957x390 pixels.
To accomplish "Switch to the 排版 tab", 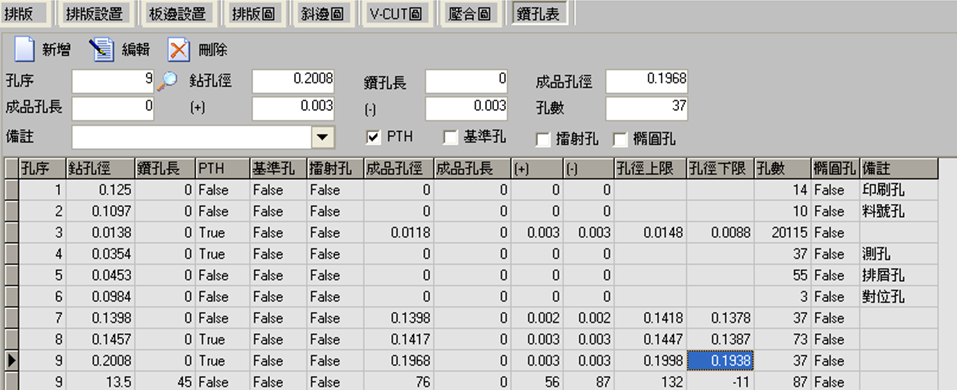I will pyautogui.click(x=25, y=13).
